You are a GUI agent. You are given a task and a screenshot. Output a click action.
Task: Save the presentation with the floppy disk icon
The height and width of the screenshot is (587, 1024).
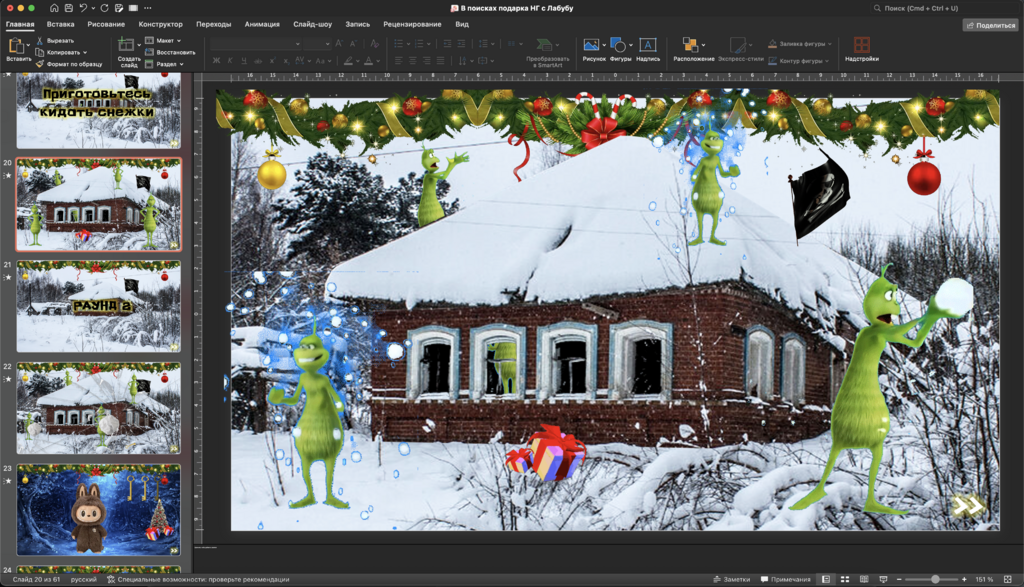69,8
